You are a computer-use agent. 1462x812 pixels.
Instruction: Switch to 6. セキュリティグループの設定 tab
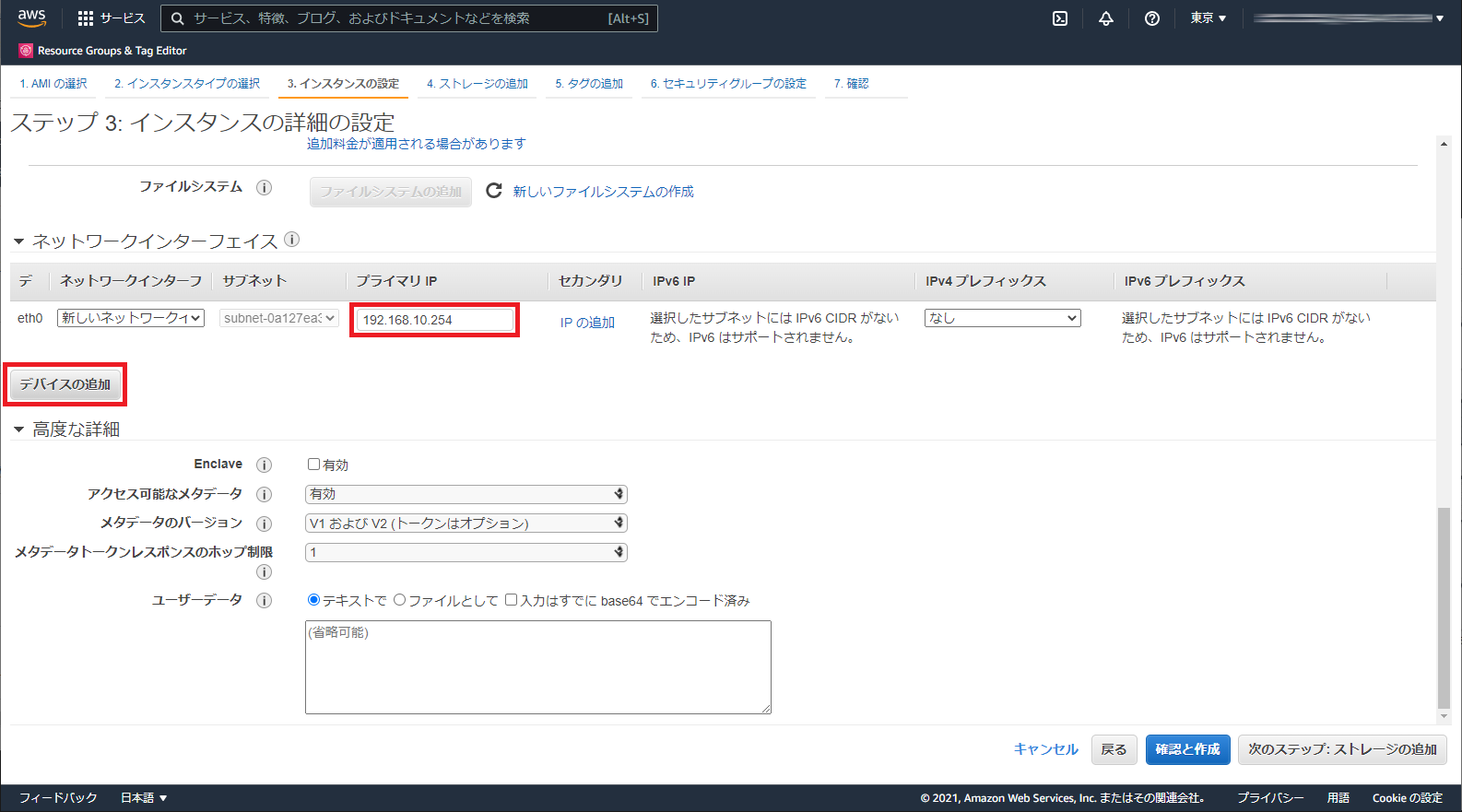[727, 84]
